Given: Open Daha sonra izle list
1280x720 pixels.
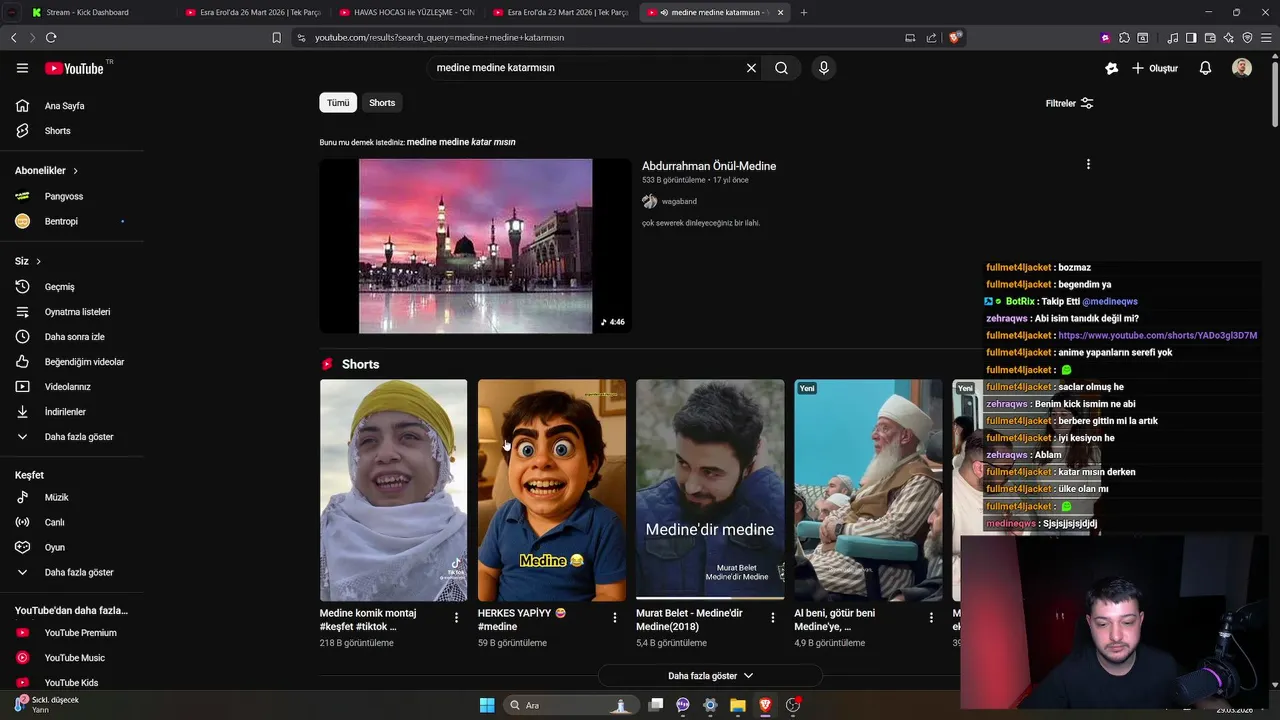Looking at the screenshot, I should tap(75, 337).
